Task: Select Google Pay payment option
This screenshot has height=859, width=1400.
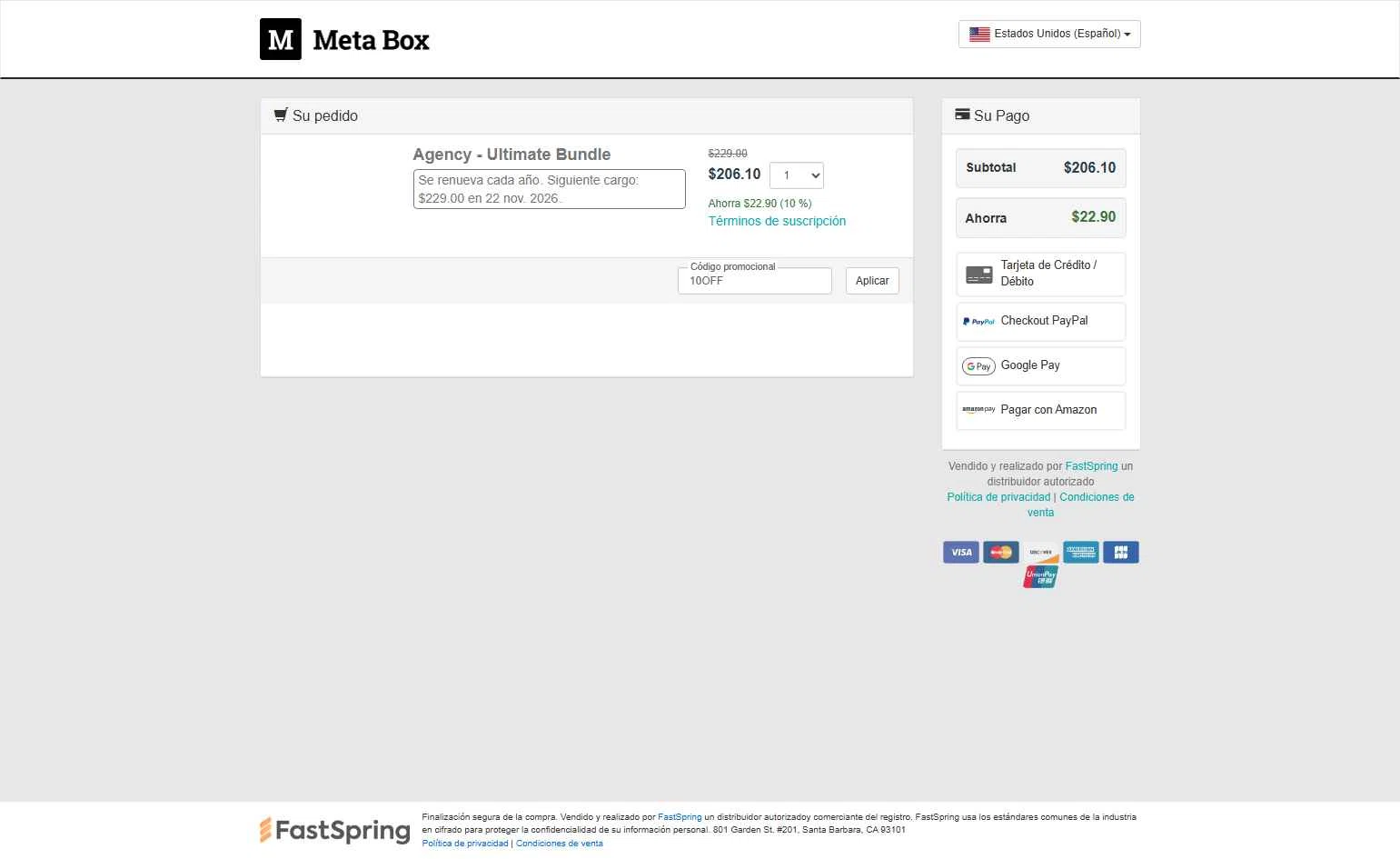Action: 1041,365
